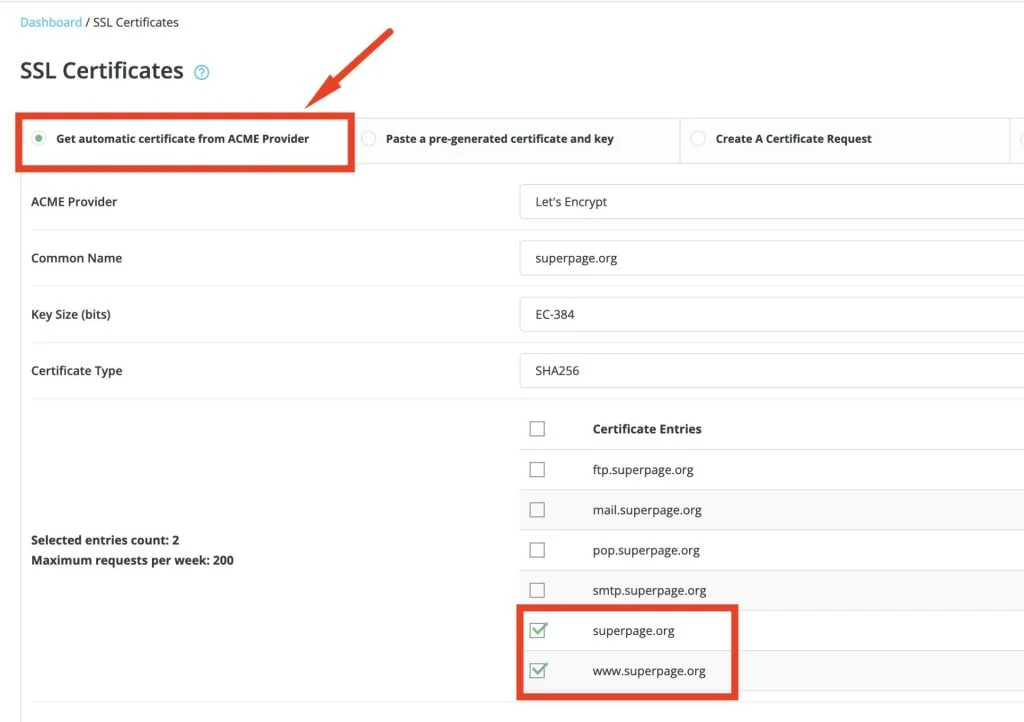
Task: Open the ACME Provider Let's Encrypt dropdown
Action: [772, 202]
